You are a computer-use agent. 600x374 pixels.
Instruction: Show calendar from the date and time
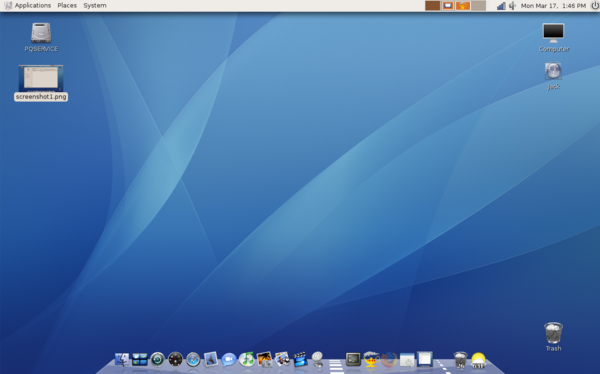coord(553,6)
